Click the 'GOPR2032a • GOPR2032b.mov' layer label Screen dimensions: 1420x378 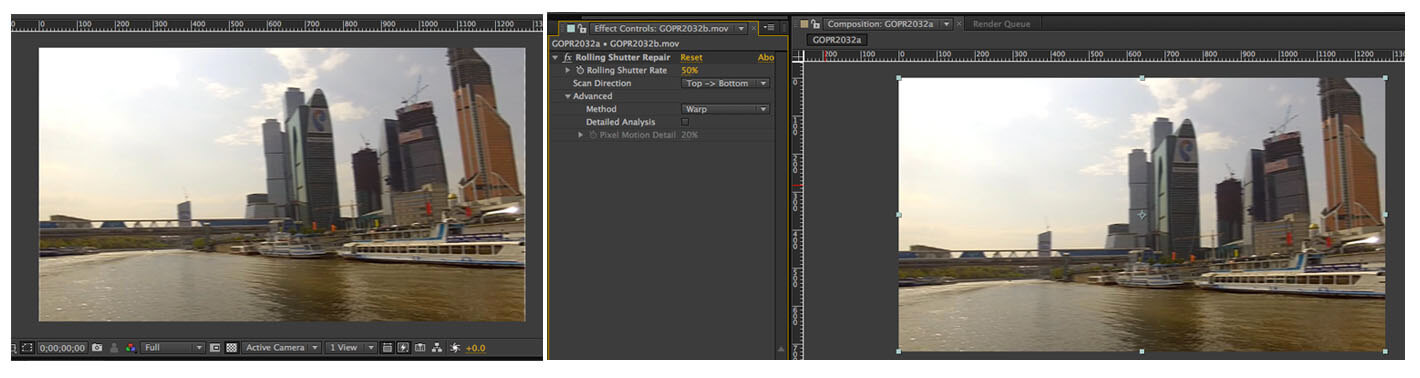616,43
